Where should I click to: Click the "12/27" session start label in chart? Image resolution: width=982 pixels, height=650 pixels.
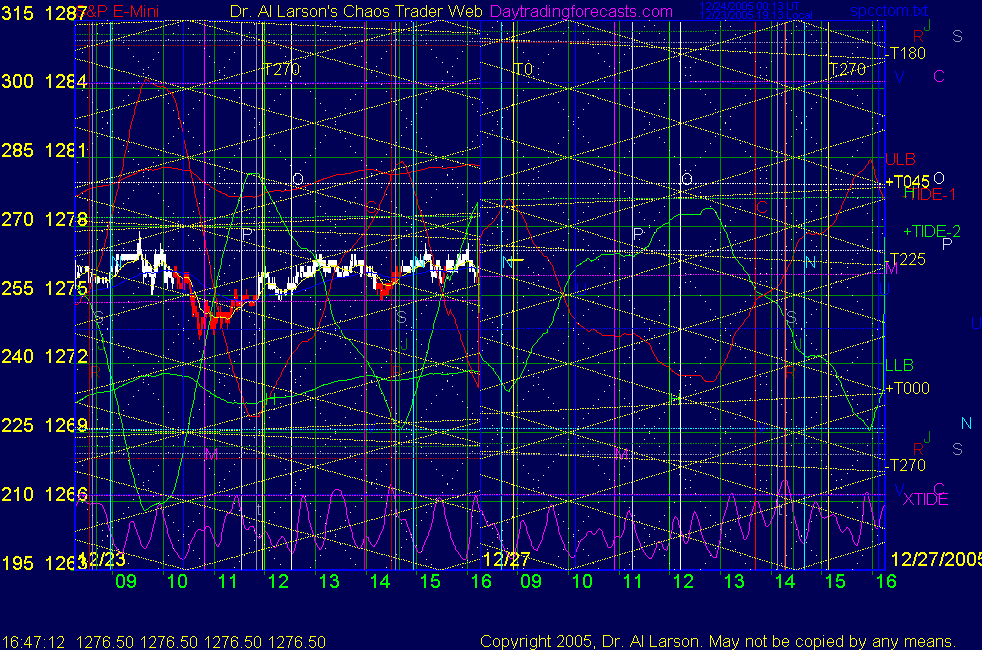click(507, 559)
